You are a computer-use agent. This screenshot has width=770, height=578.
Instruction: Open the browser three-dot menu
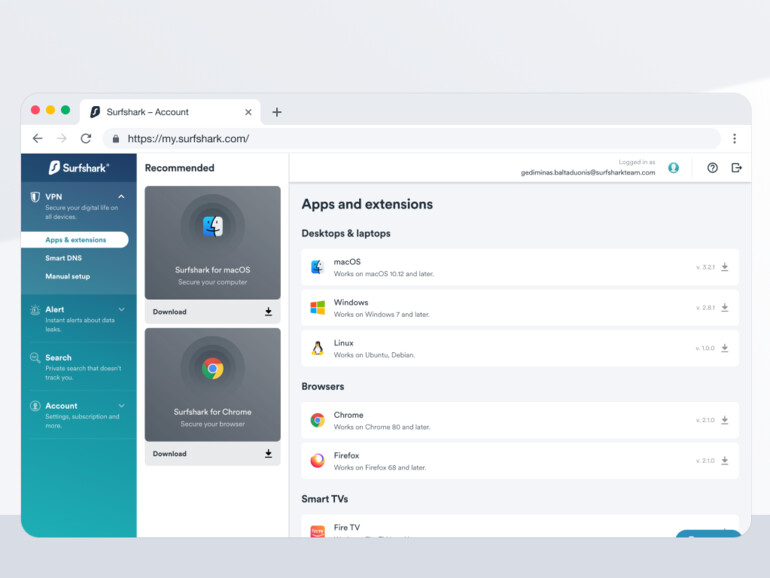(735, 138)
